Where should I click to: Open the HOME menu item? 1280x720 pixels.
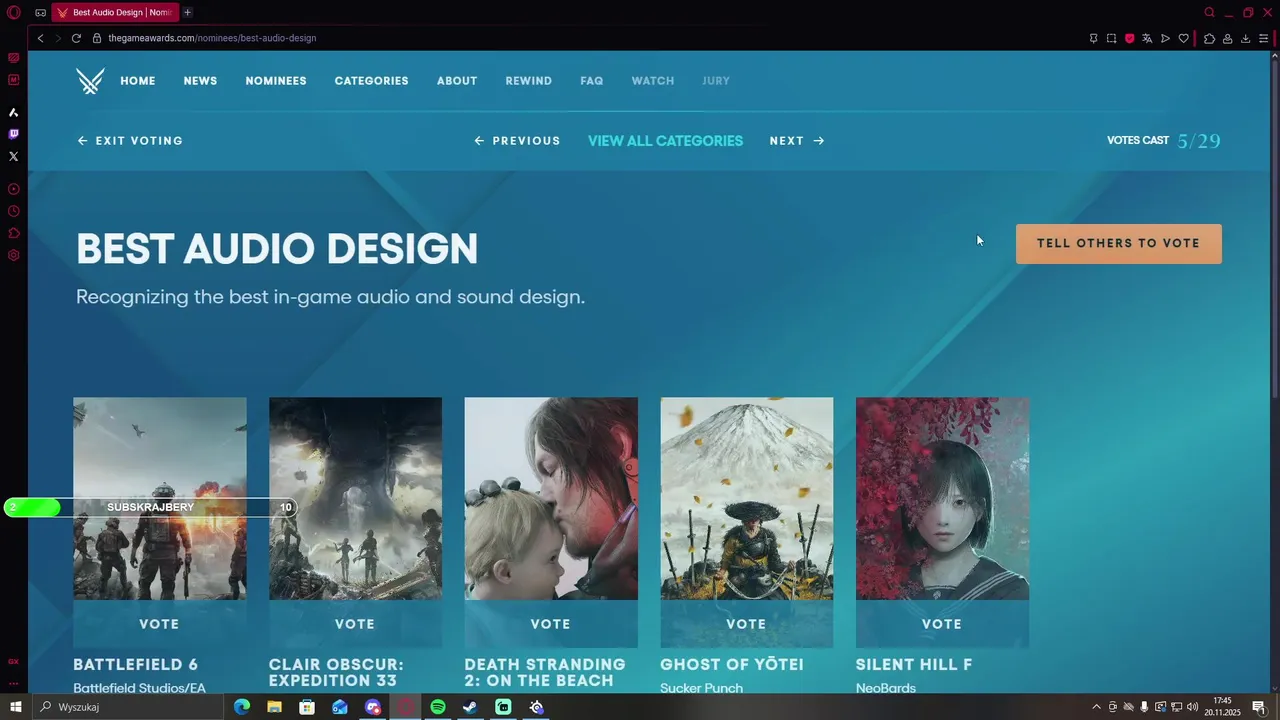point(138,81)
